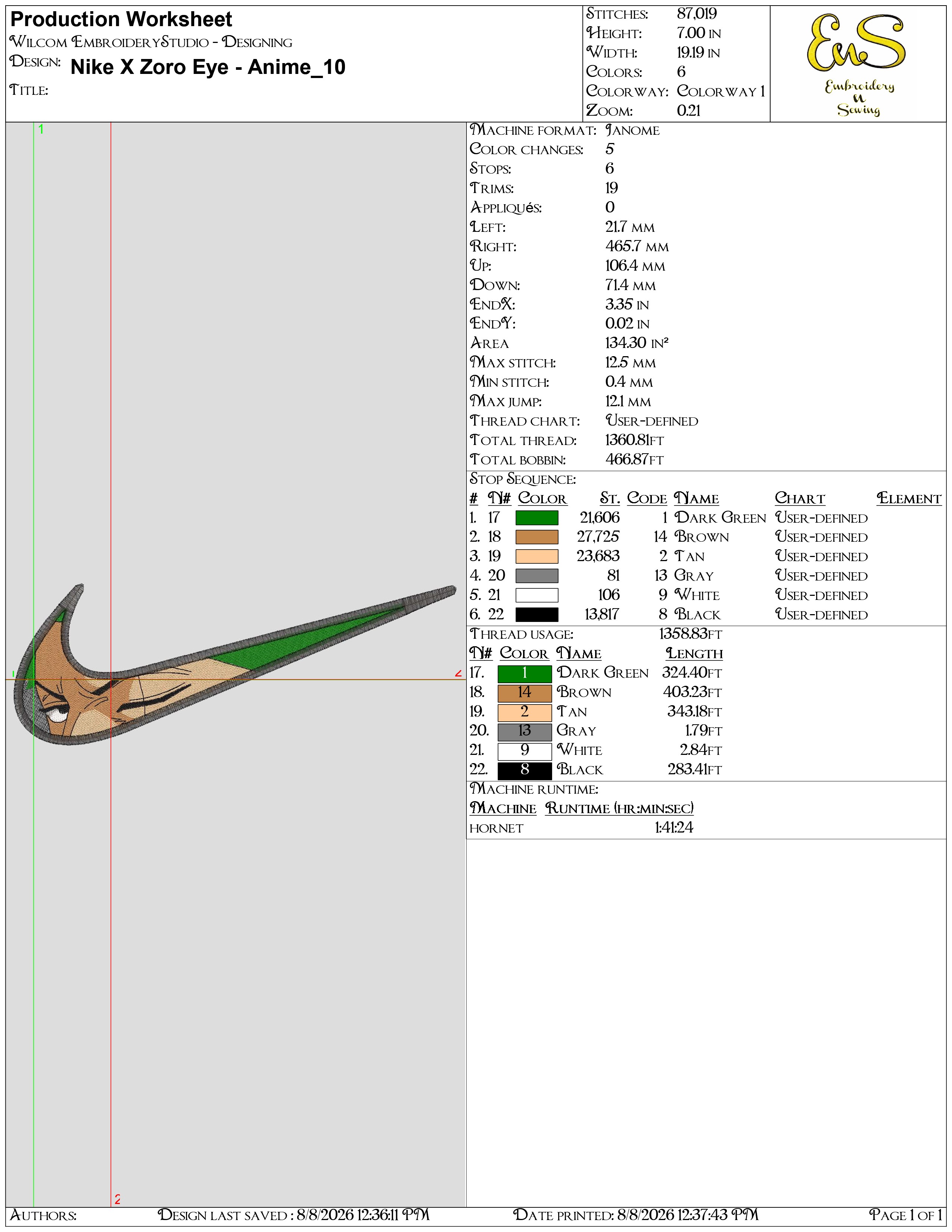Click the Right value "465.7 mm"
952x1232 pixels.
(637, 246)
